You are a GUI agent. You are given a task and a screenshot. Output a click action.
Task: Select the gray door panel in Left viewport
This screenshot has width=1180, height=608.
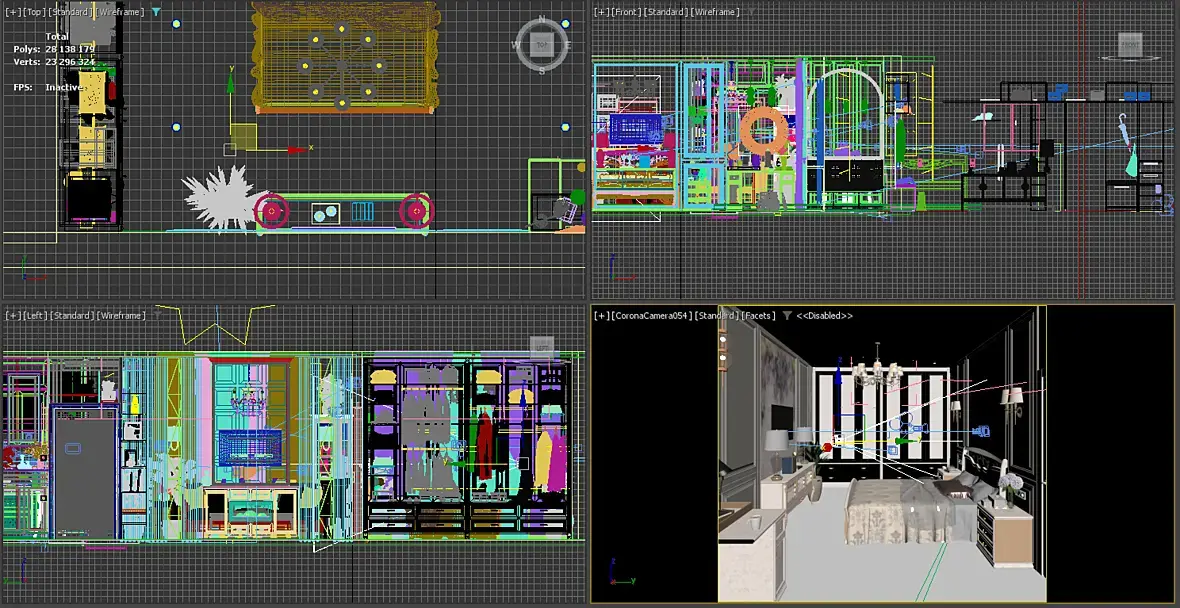(85, 473)
